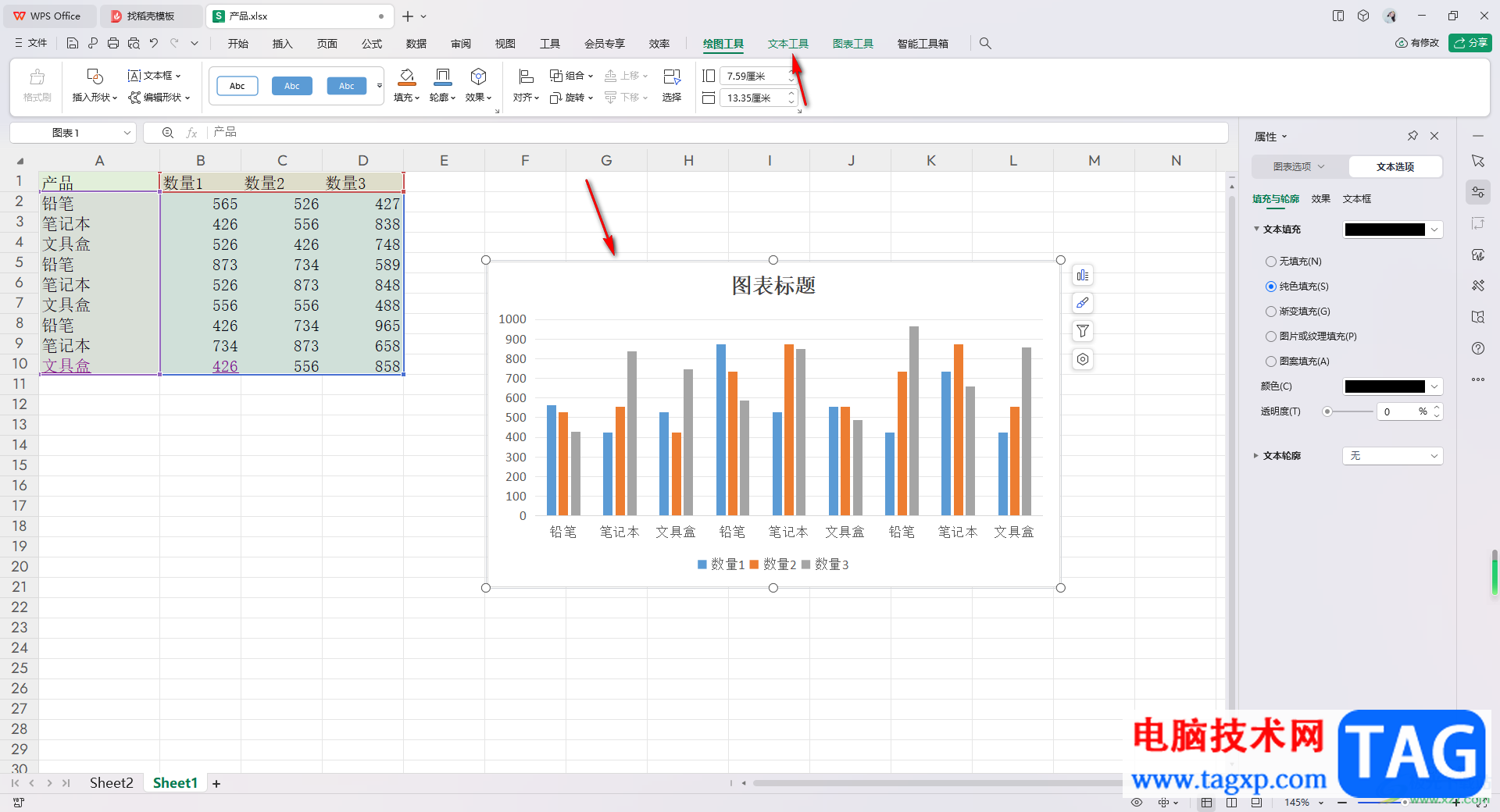Open the chart style brush button
The image size is (1500, 812).
(1083, 303)
